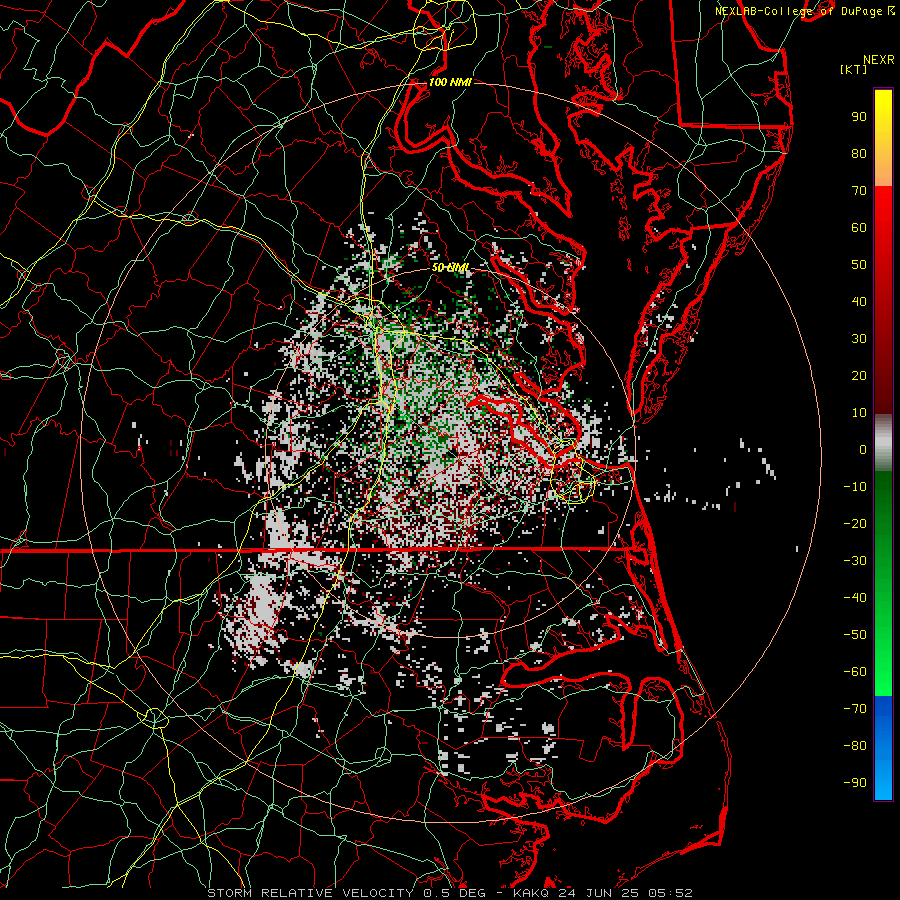Click the "05:52" timestamp
900x900 pixels.
(670, 893)
